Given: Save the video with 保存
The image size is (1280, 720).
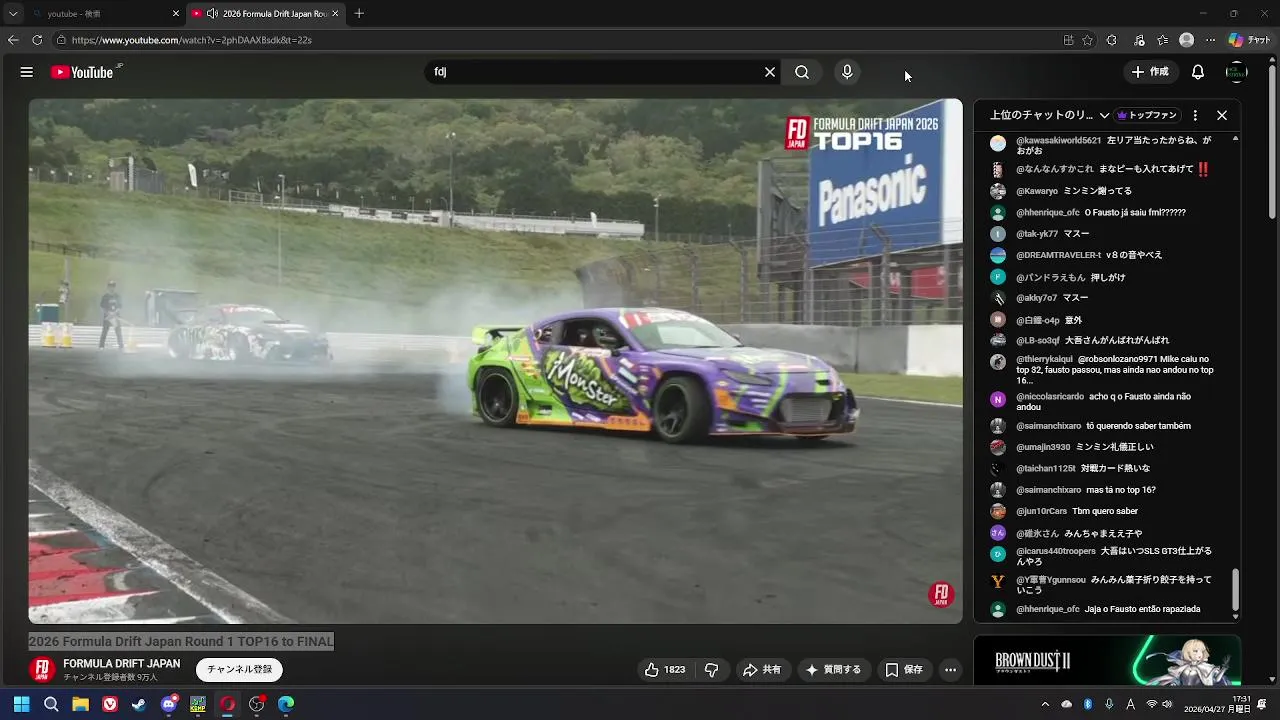Looking at the screenshot, I should pyautogui.click(x=904, y=670).
